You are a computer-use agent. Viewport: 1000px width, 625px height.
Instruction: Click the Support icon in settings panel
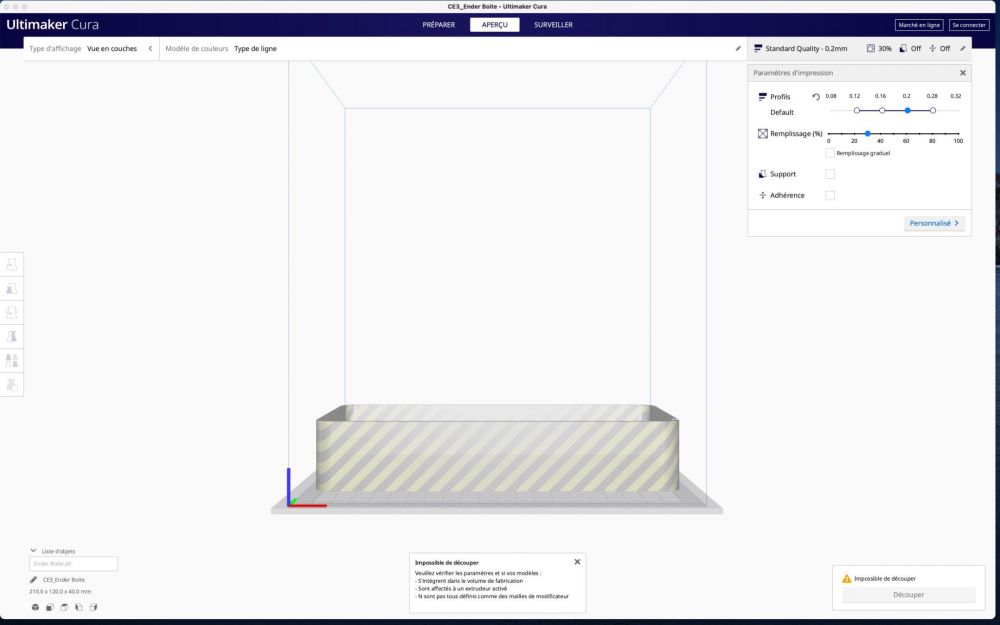762,174
